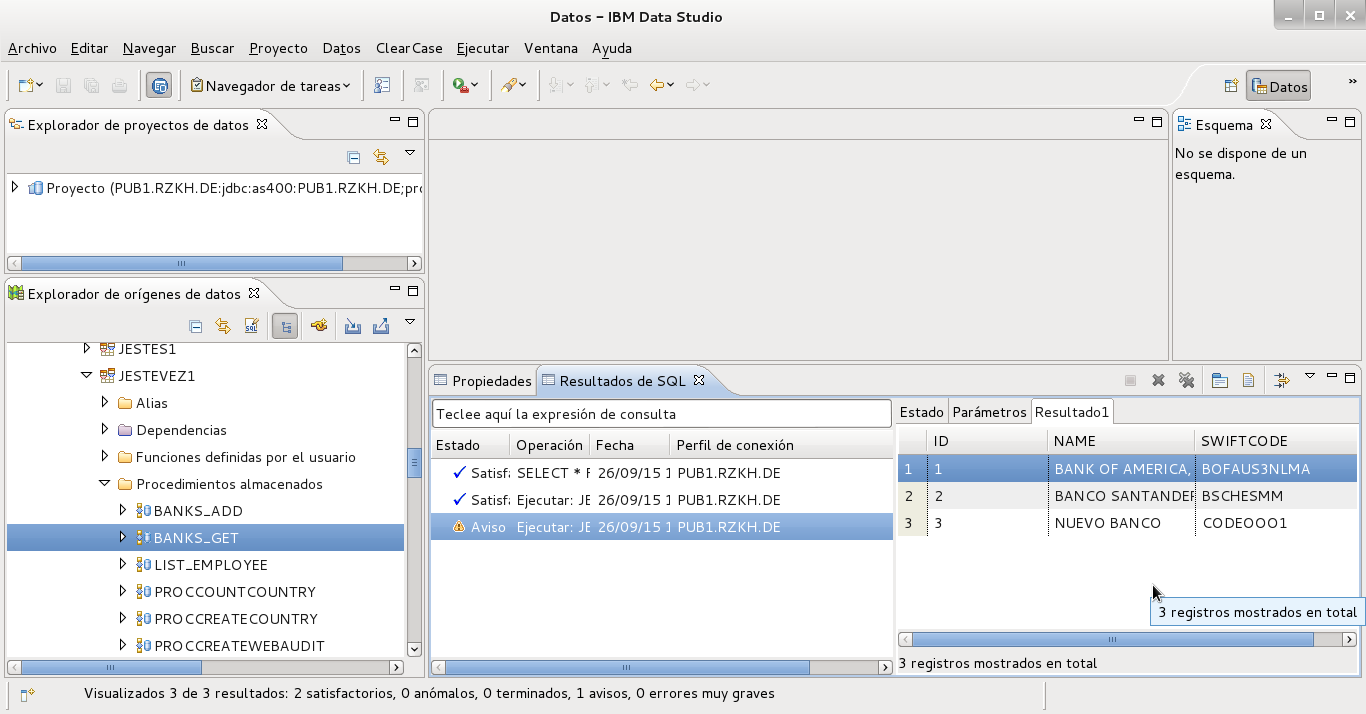Click the remove result X icon
This screenshot has height=714, width=1366.
click(x=1158, y=380)
